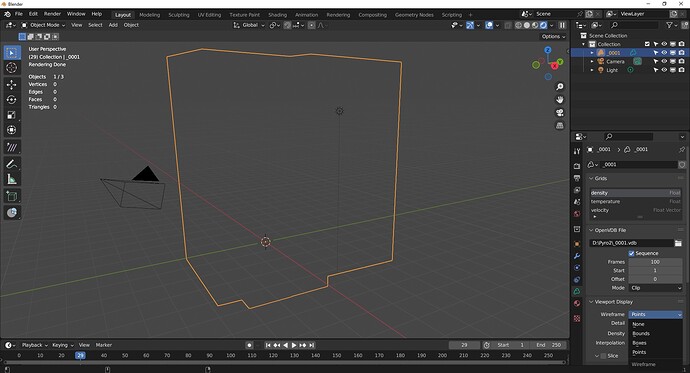Open the Render menu
Screen dimensions: 690x373
point(52,14)
